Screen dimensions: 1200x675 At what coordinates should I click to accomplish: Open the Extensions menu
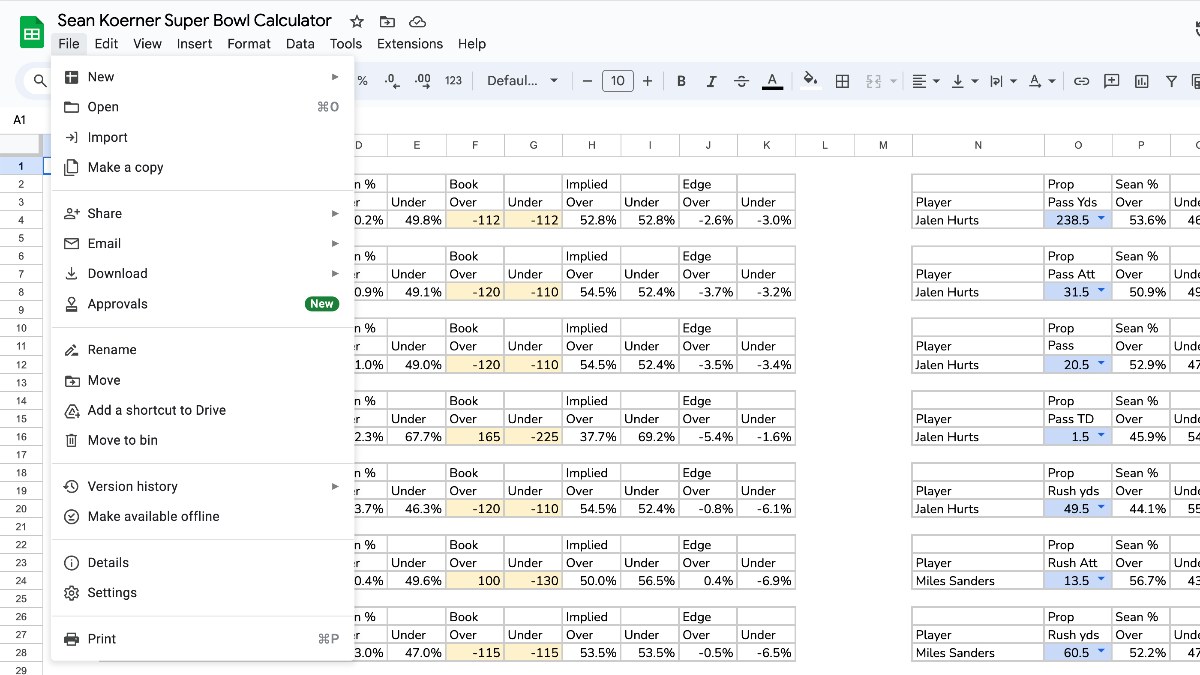[410, 44]
